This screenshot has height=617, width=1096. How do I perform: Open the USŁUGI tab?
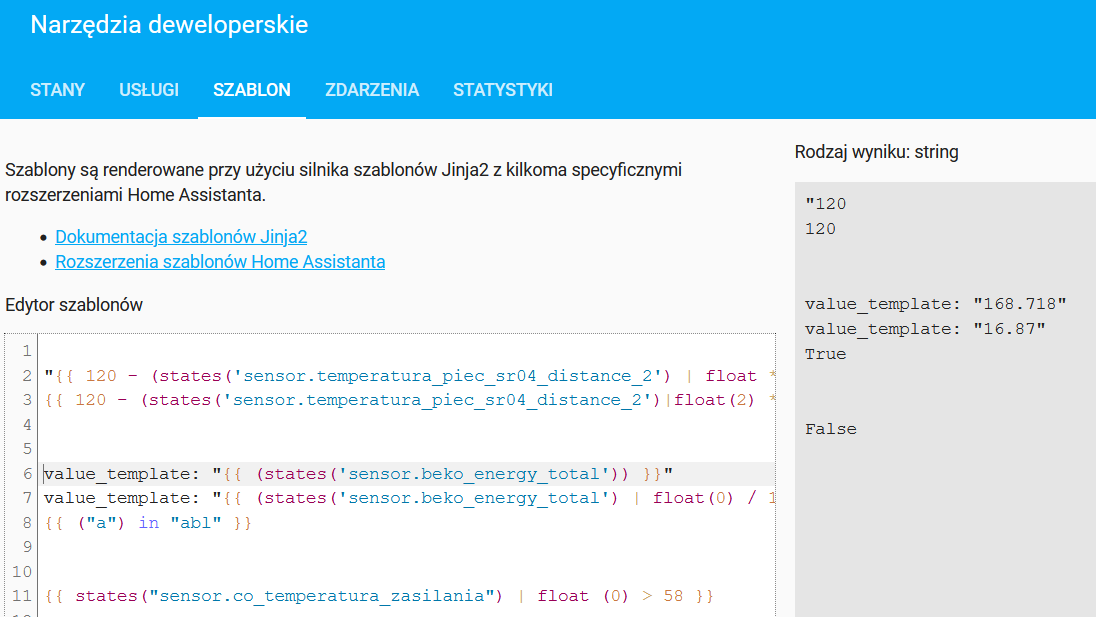click(x=149, y=90)
